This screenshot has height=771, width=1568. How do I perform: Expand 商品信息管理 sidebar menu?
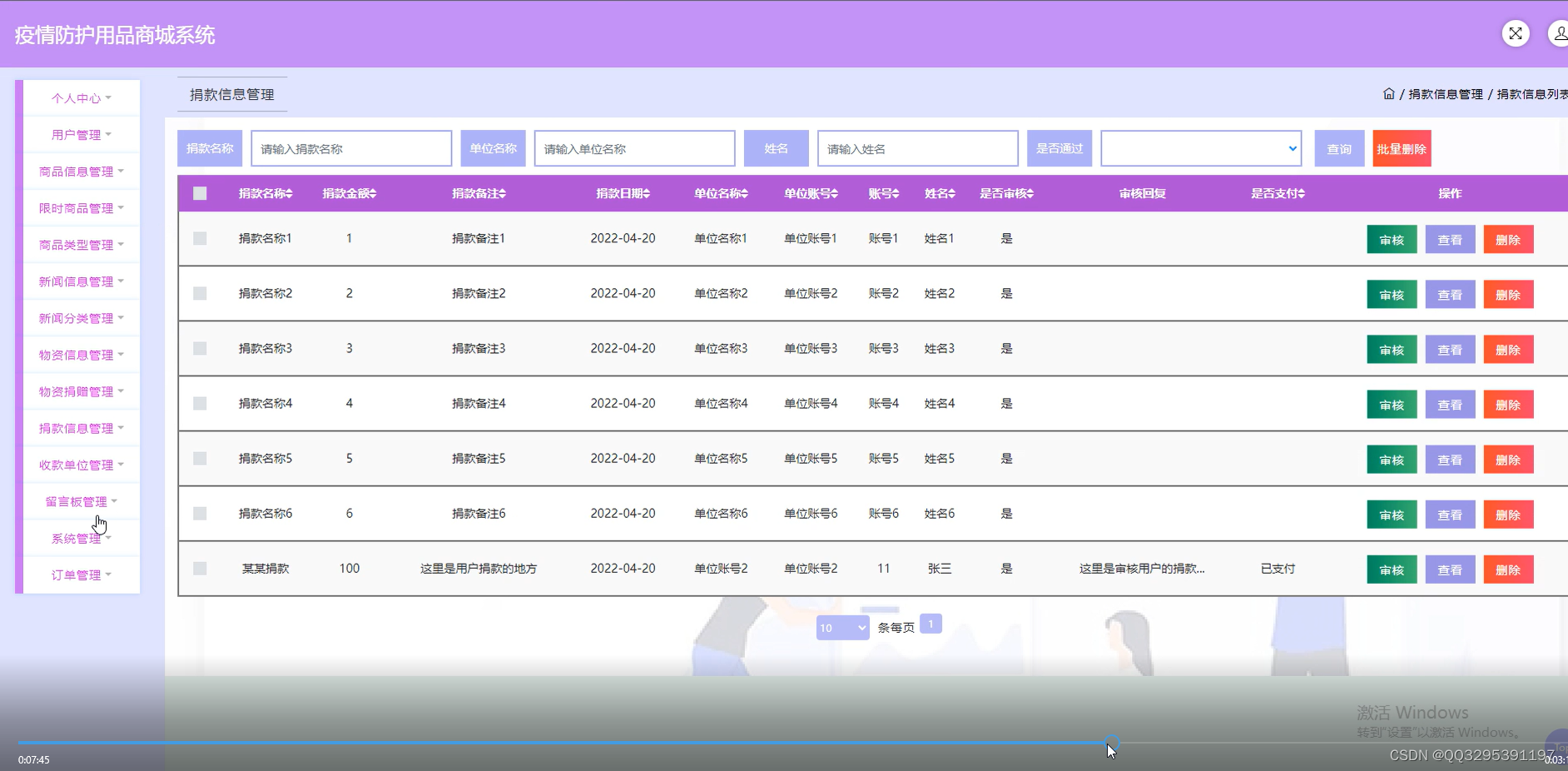pyautogui.click(x=82, y=172)
